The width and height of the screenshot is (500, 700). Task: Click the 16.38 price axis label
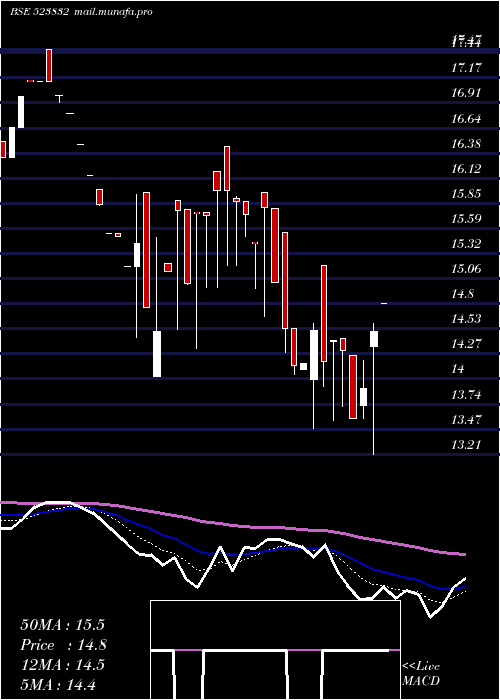[x=467, y=144]
